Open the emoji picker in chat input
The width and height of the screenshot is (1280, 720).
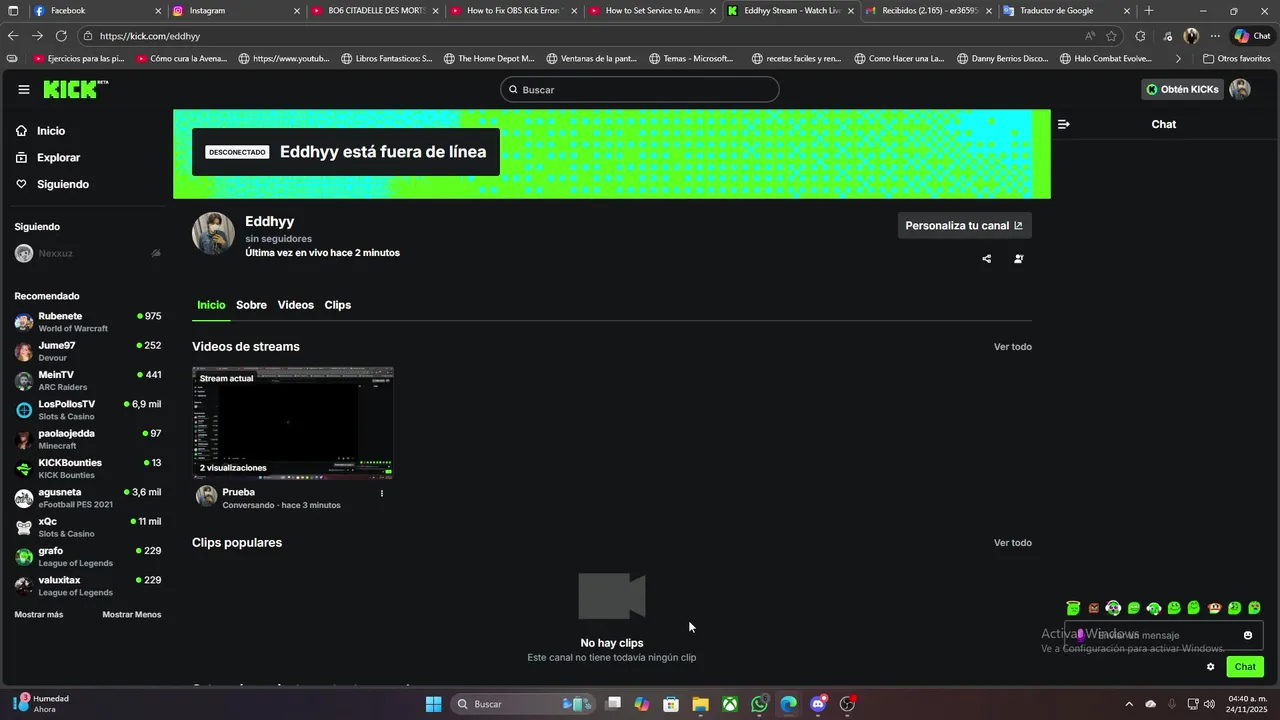coord(1247,635)
